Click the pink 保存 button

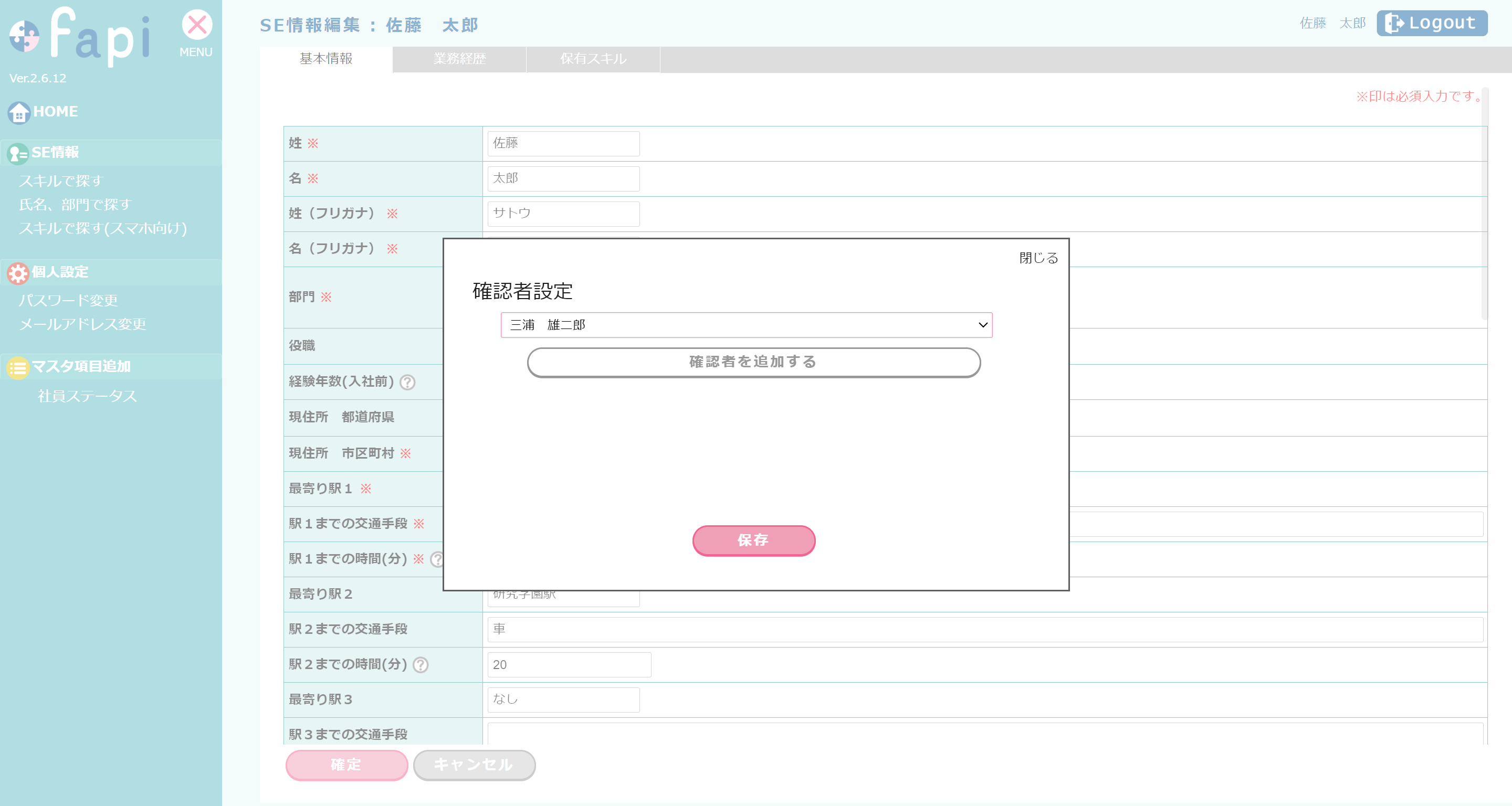(753, 540)
